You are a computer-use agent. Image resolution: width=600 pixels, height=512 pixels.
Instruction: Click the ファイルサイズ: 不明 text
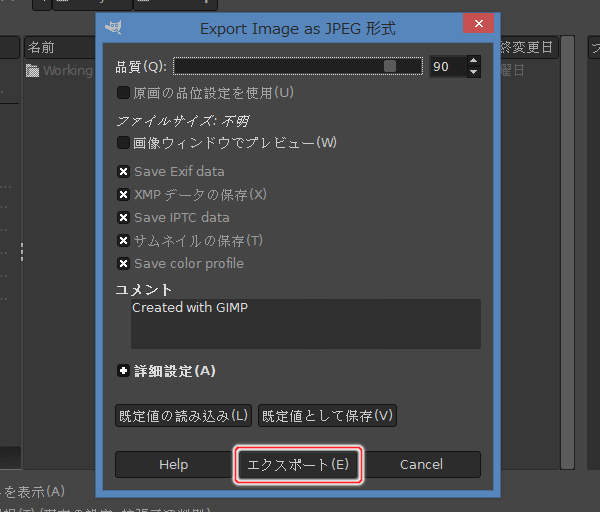pos(183,121)
